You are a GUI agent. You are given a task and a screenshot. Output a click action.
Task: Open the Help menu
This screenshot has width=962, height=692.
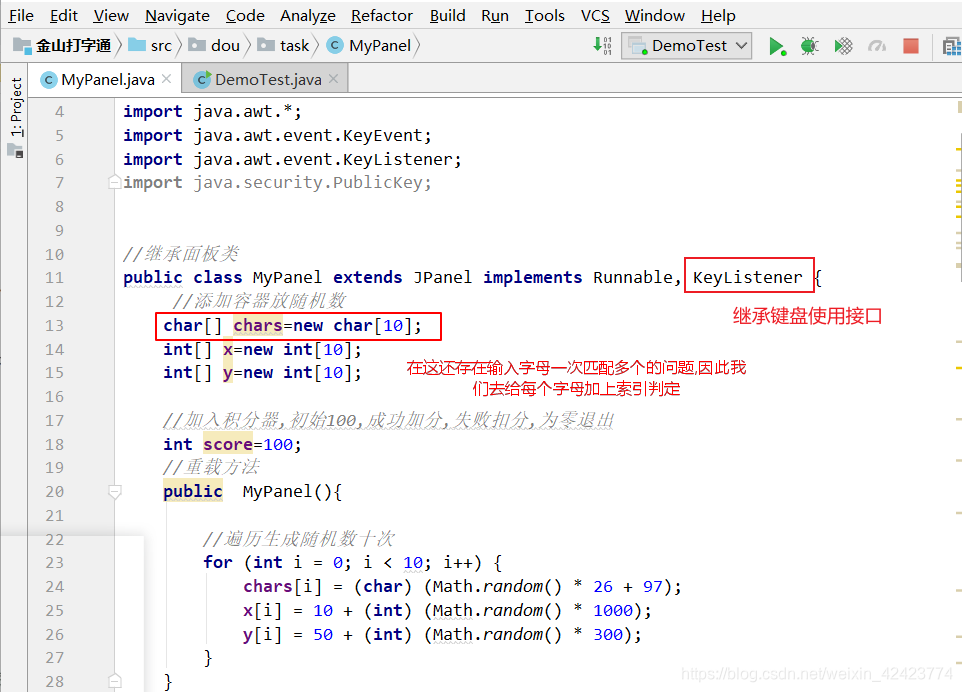coord(718,15)
